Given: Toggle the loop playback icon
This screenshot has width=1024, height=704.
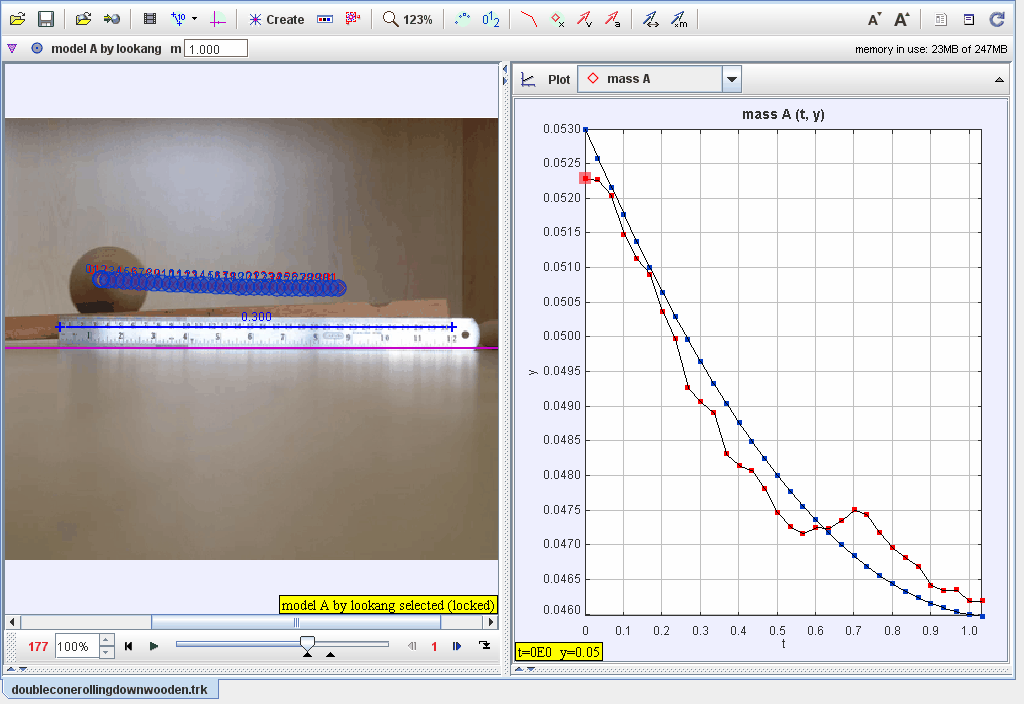Looking at the screenshot, I should point(484,645).
